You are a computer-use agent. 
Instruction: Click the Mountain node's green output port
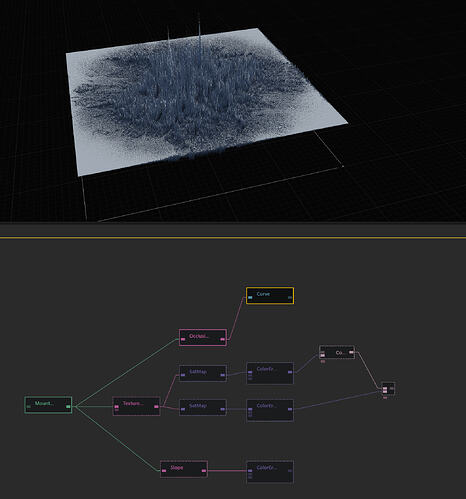tap(68, 407)
